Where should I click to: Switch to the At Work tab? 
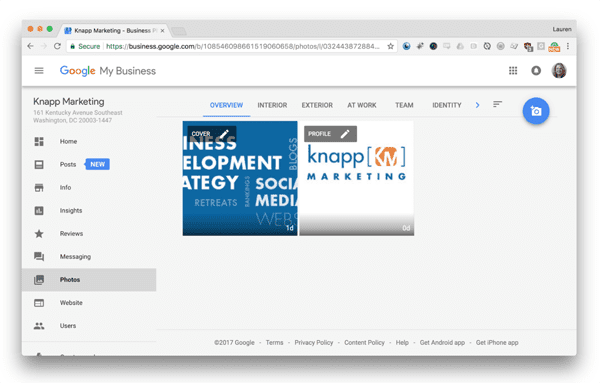coord(362,105)
